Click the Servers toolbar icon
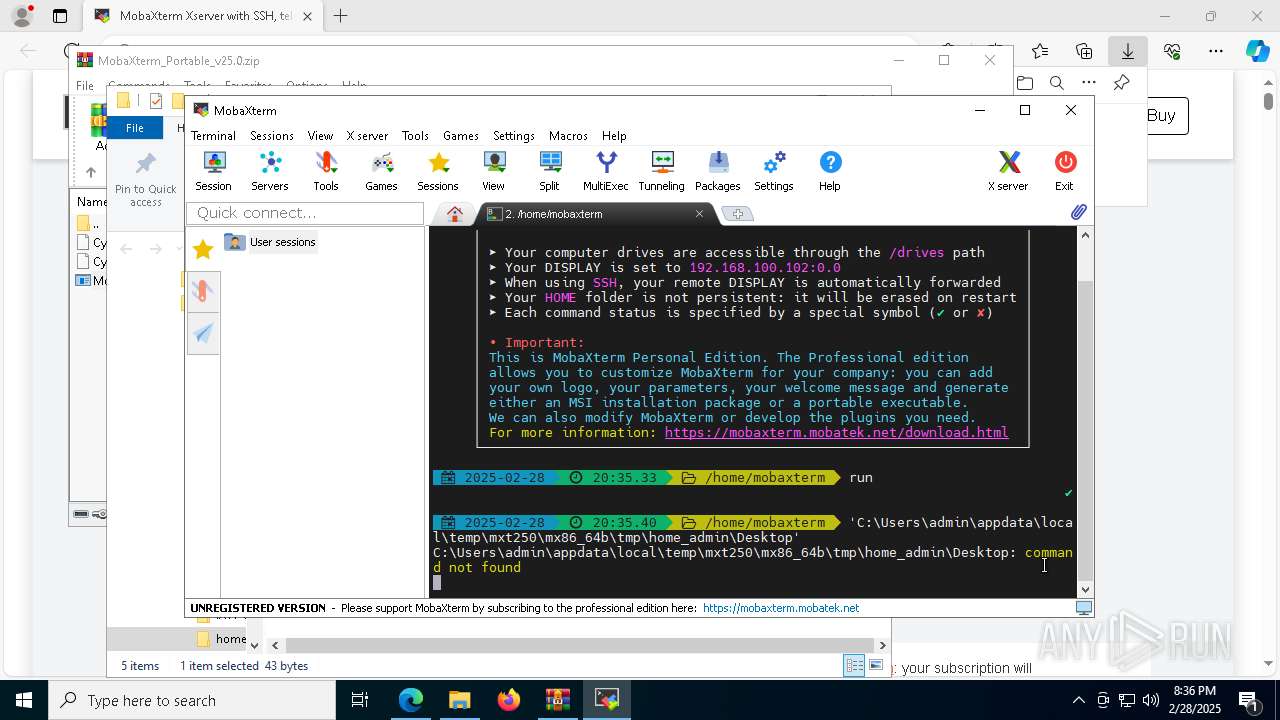The image size is (1280, 720). click(x=269, y=171)
